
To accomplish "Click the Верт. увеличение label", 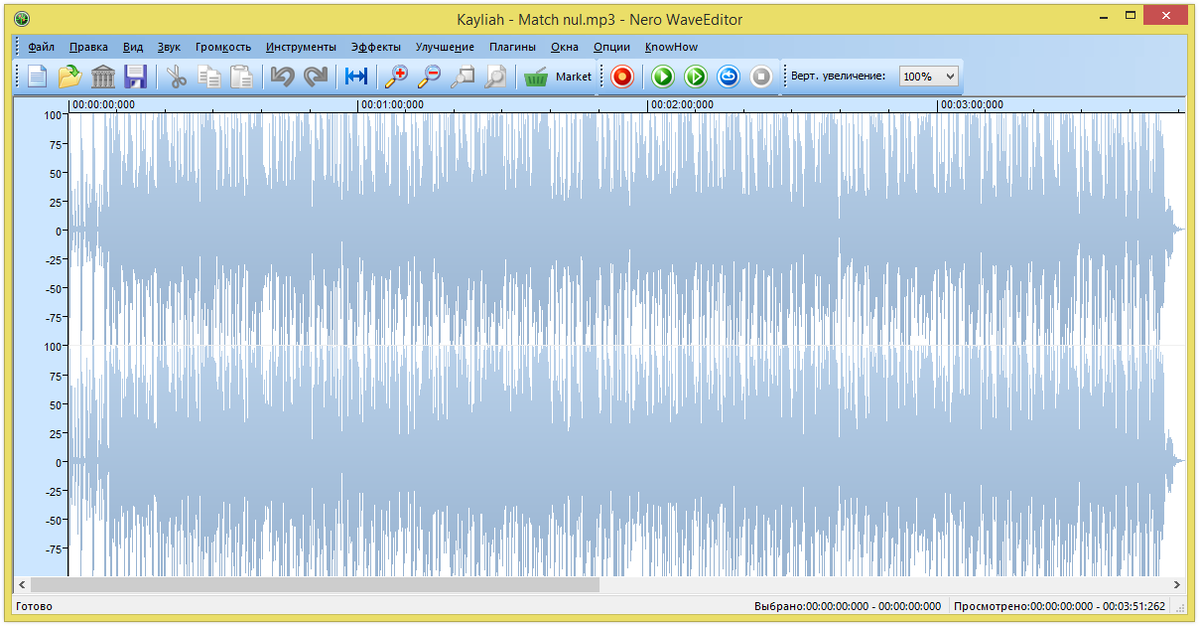I will pyautogui.click(x=838, y=76).
